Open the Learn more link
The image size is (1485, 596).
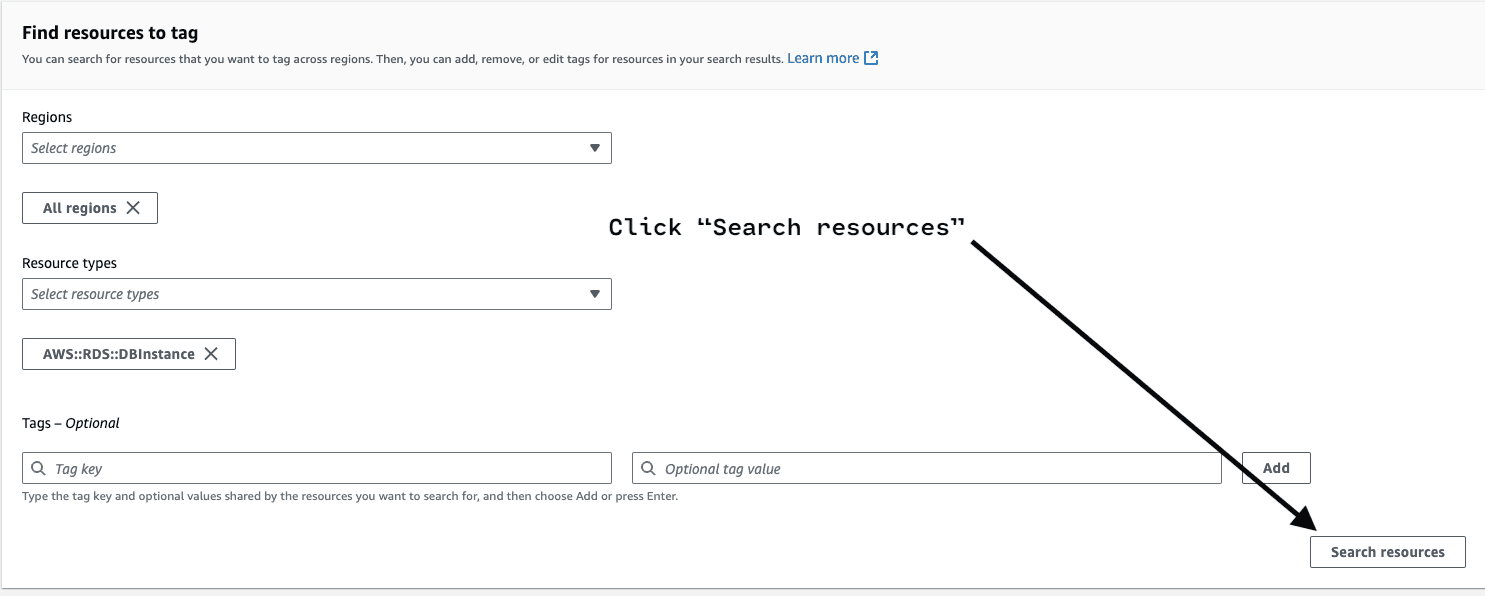point(822,58)
